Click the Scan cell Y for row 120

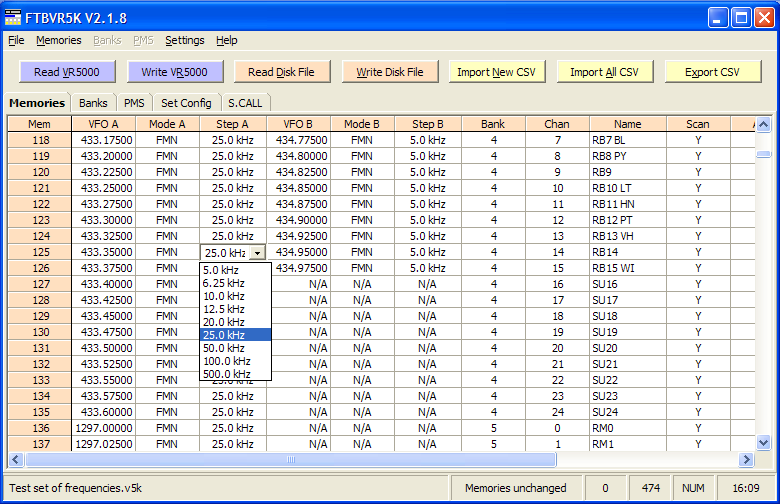[698, 172]
